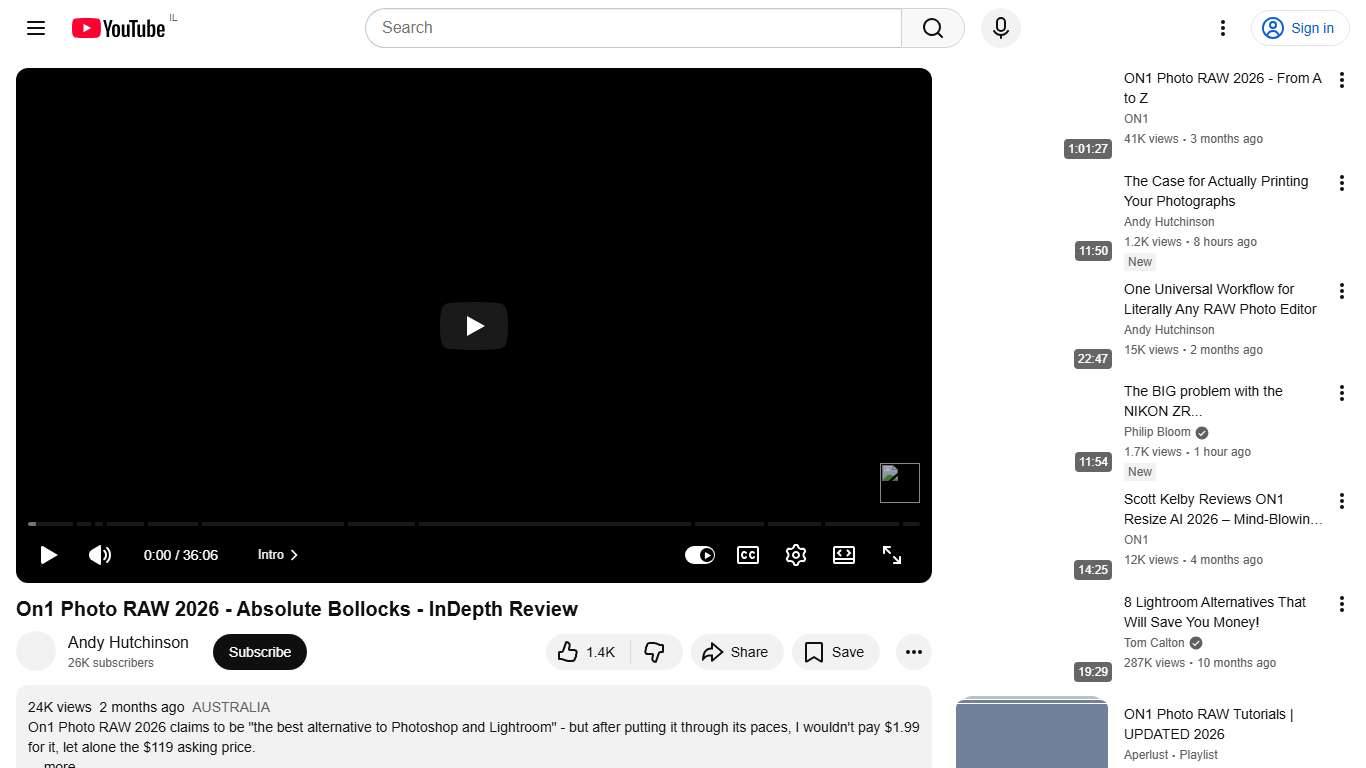Image resolution: width=1366 pixels, height=768 pixels.
Task: Open the video playback settings gear
Action: pyautogui.click(x=795, y=555)
